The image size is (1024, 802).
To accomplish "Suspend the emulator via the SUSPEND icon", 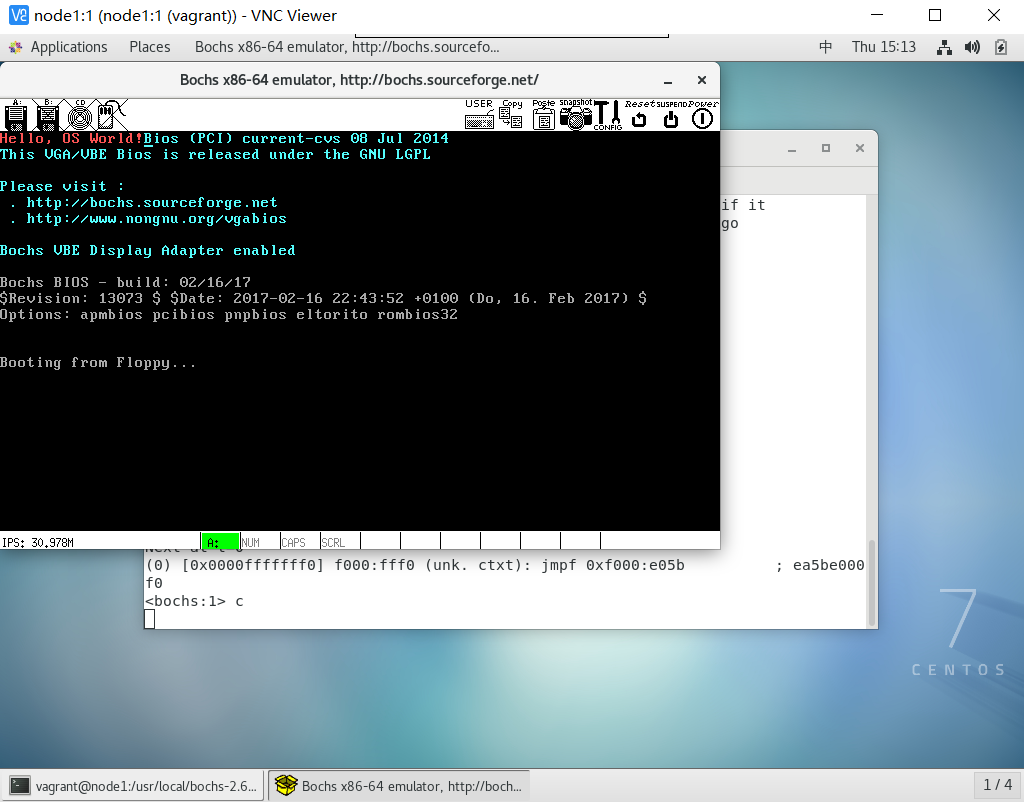I will coord(670,117).
